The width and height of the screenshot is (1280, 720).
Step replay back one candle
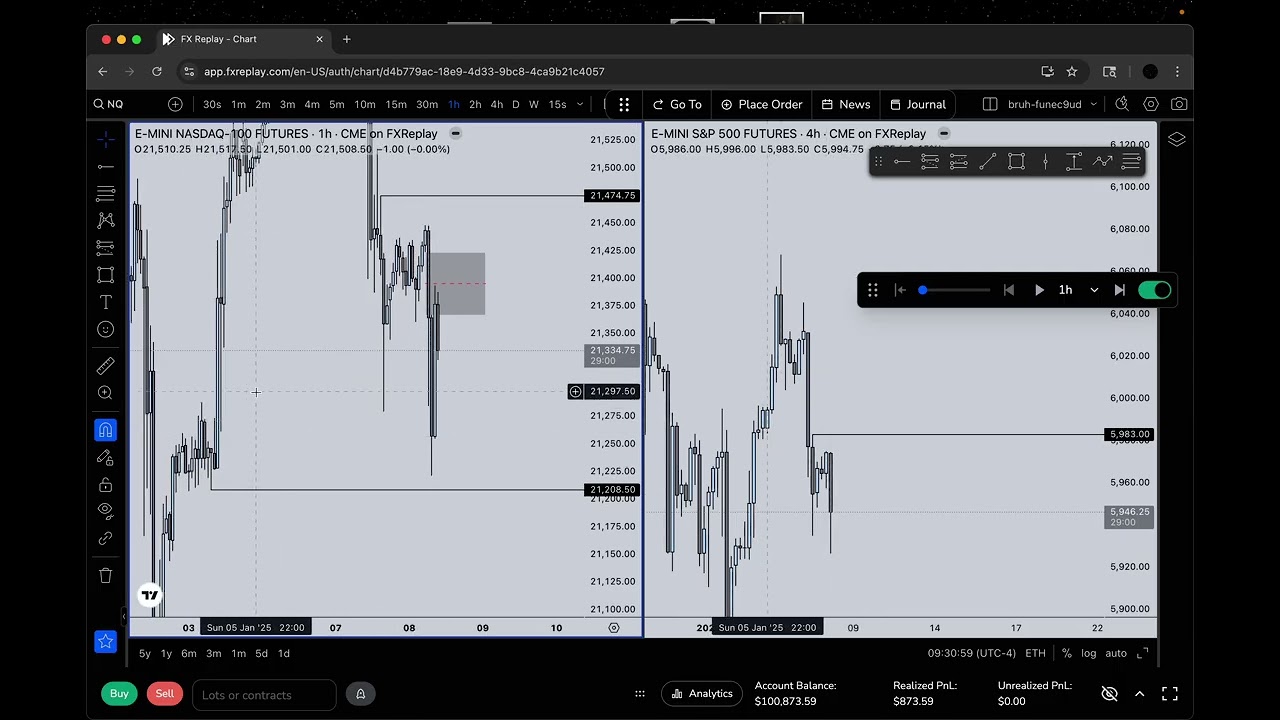[1009, 290]
